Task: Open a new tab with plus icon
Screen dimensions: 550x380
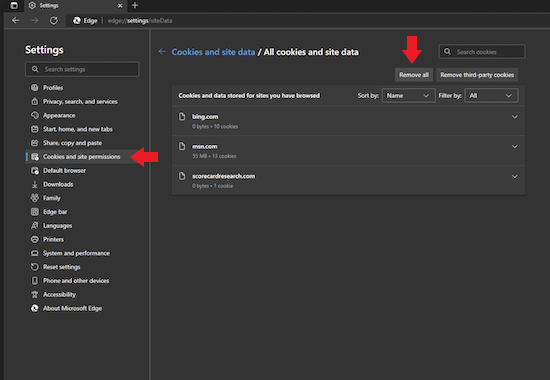Action: point(135,5)
